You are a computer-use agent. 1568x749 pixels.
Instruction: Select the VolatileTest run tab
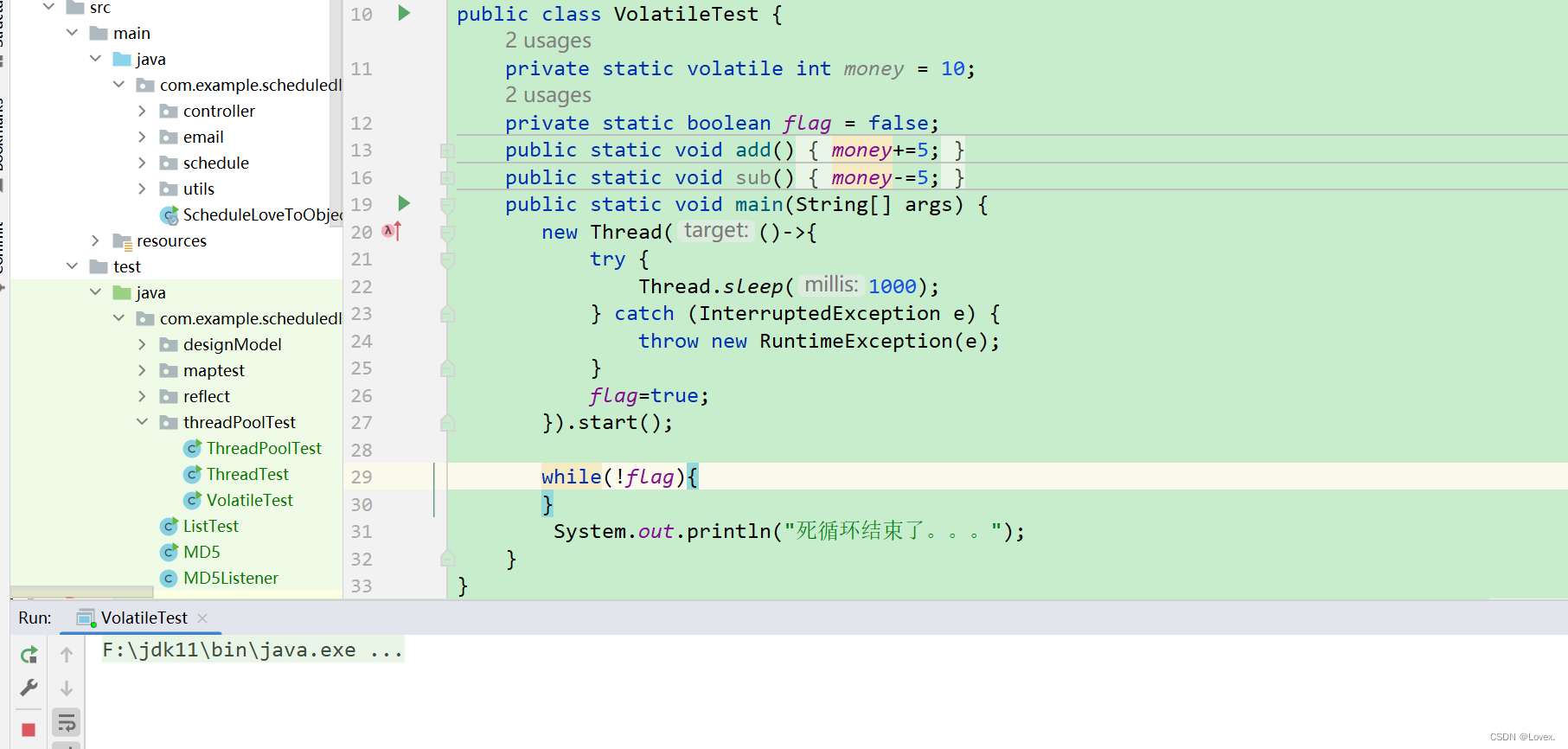[143, 618]
